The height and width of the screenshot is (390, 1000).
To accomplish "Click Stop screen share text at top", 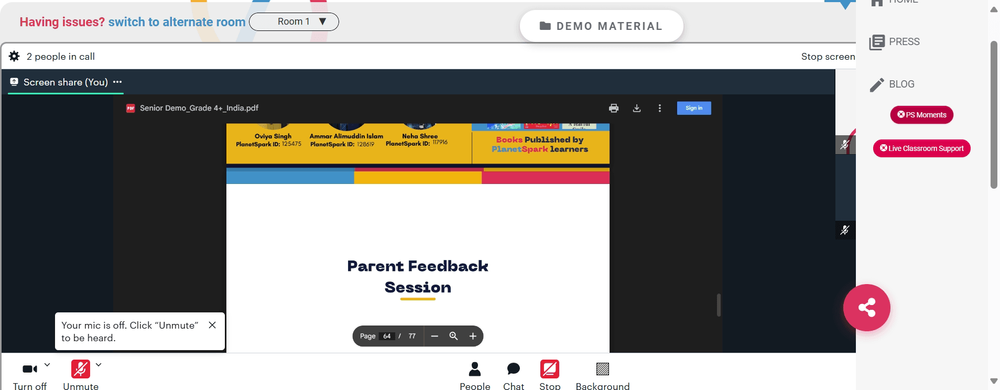I will [x=828, y=57].
